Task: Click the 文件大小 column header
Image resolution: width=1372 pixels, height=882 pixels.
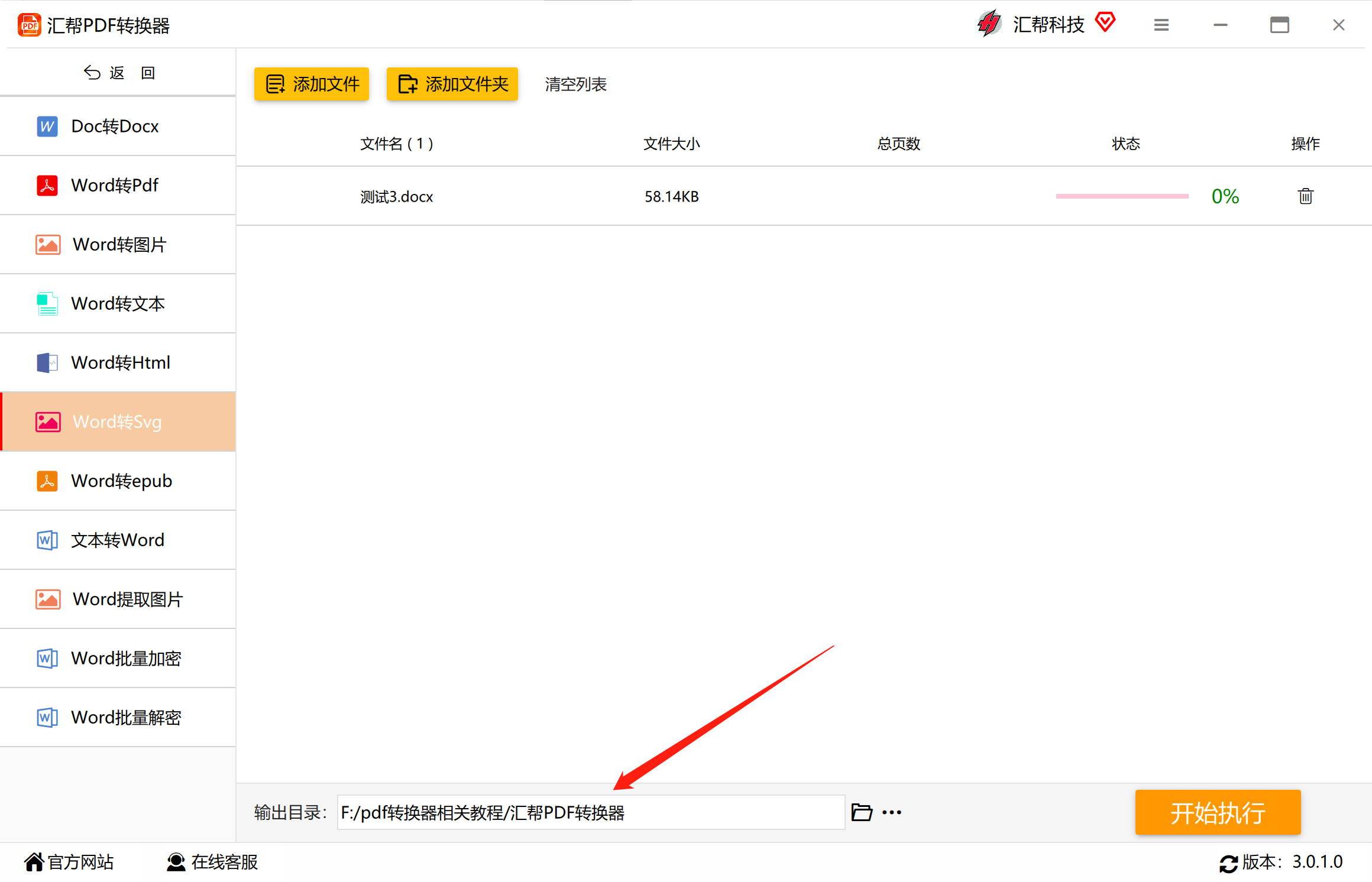Action: [x=672, y=144]
